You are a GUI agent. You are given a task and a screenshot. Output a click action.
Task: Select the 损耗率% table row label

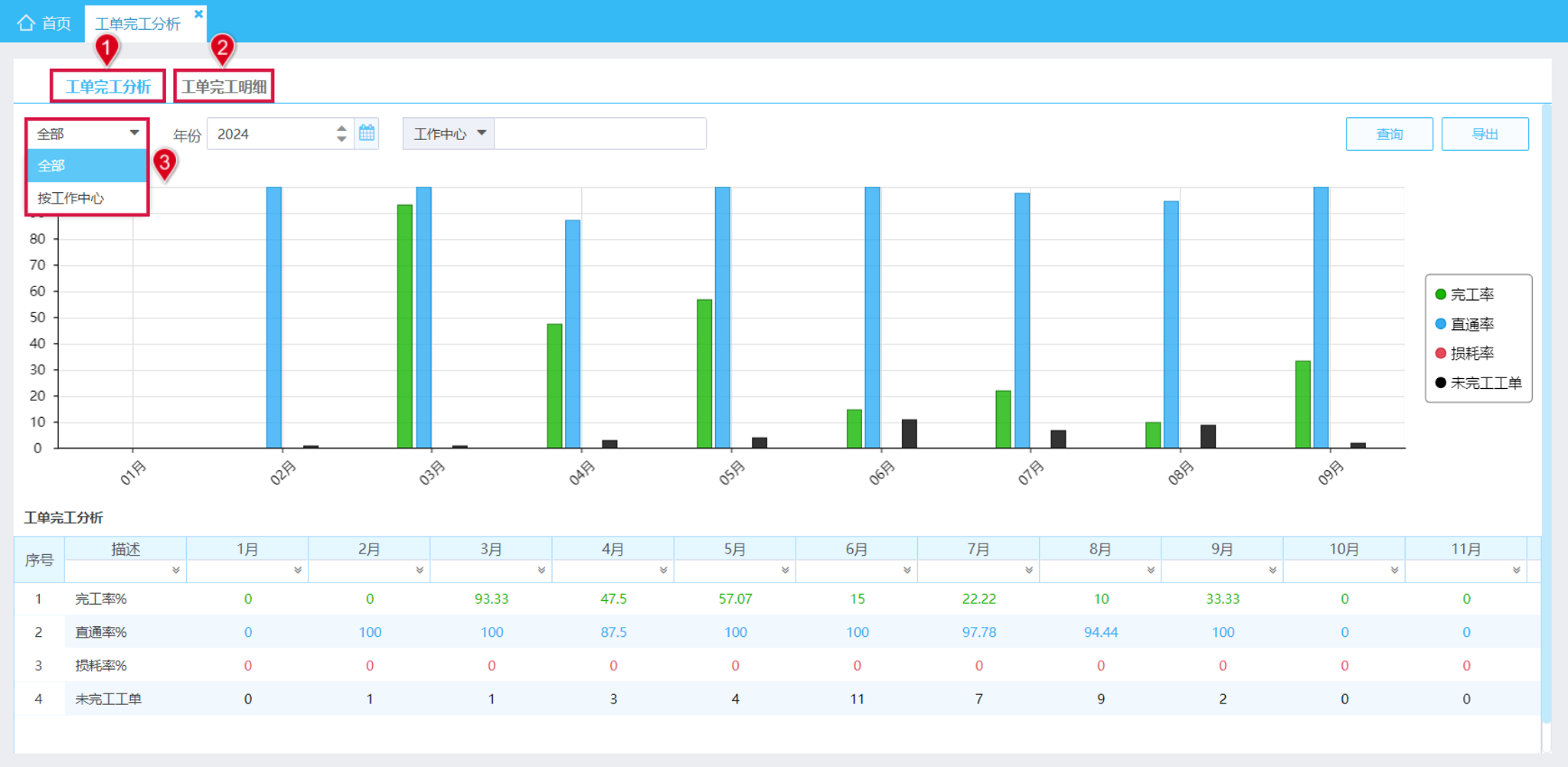(100, 665)
